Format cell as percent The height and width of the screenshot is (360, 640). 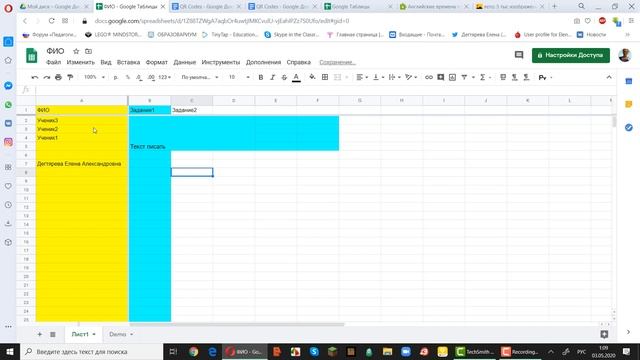[x=128, y=77]
